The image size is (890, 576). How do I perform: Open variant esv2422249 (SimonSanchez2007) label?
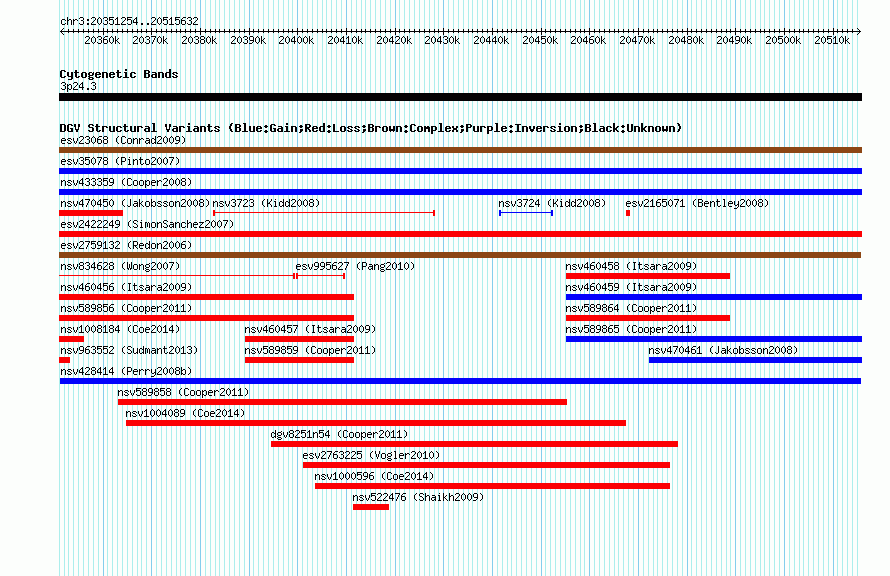click(147, 224)
